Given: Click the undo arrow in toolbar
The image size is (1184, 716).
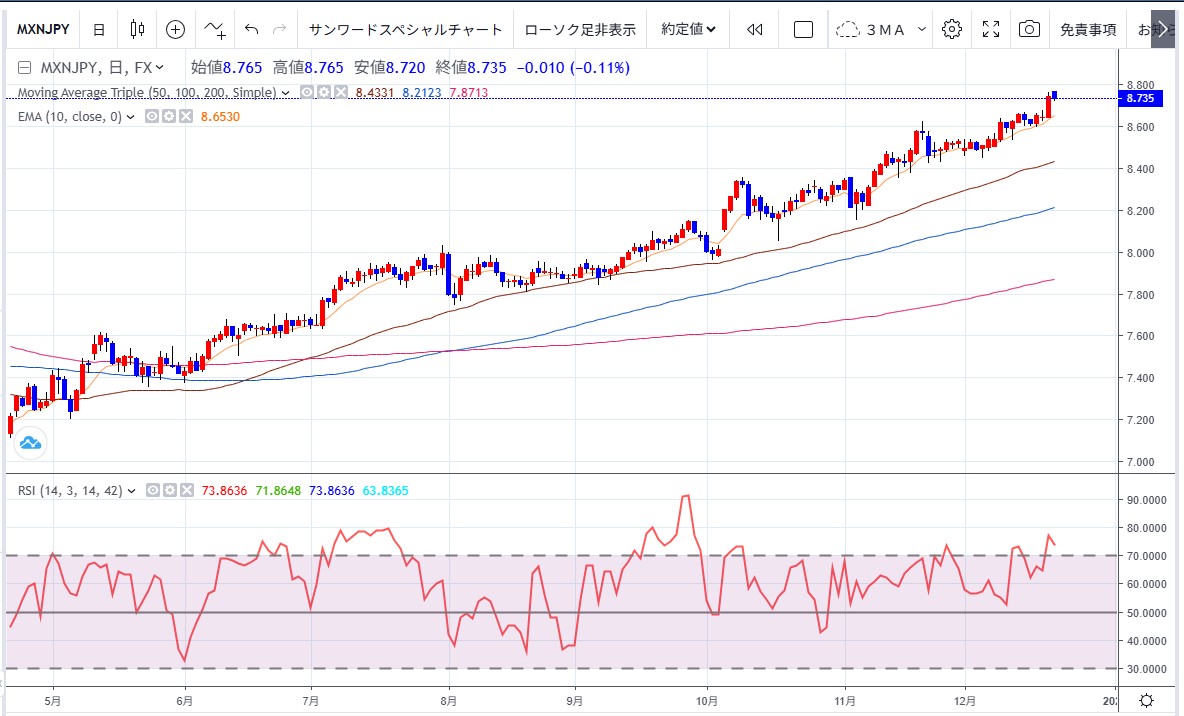Looking at the screenshot, I should pyautogui.click(x=251, y=29).
